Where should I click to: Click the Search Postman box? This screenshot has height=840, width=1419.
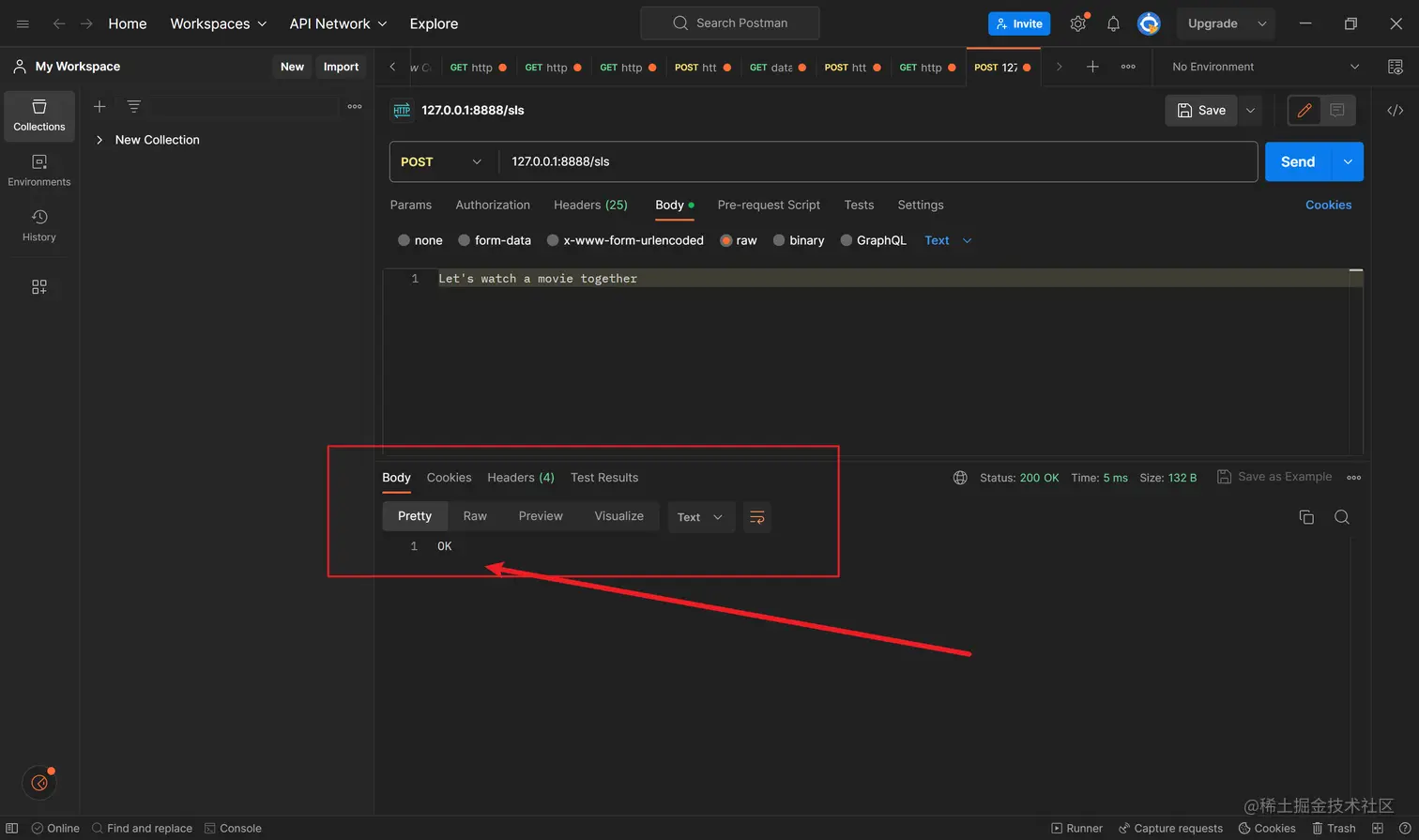[730, 23]
